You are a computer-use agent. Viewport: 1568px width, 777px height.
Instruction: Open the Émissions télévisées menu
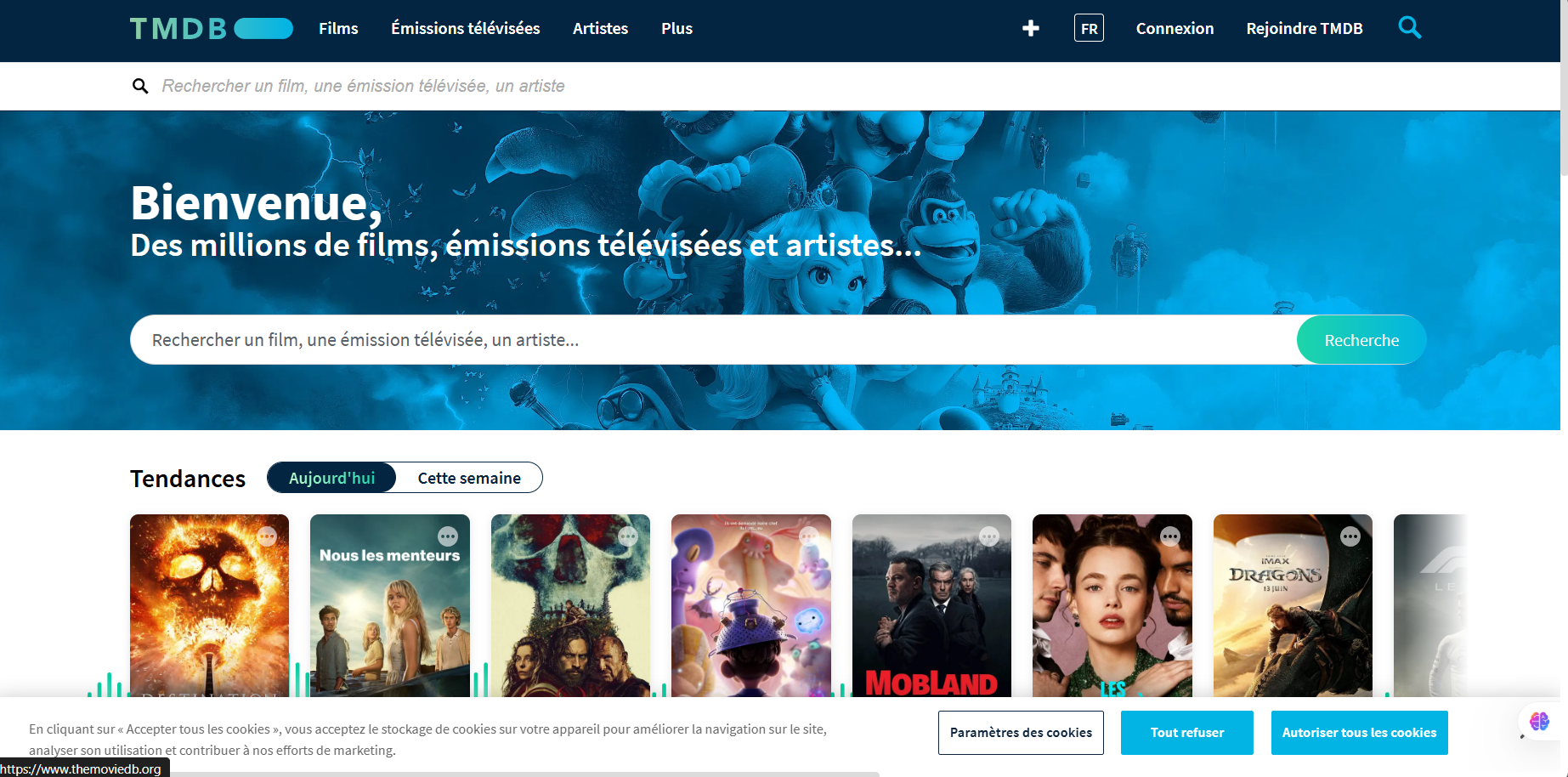click(x=466, y=29)
